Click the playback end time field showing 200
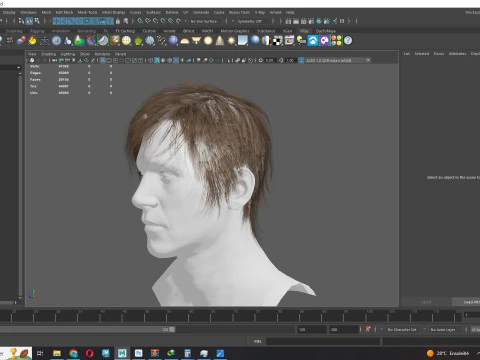The height and width of the screenshot is (360, 480). [x=343, y=329]
